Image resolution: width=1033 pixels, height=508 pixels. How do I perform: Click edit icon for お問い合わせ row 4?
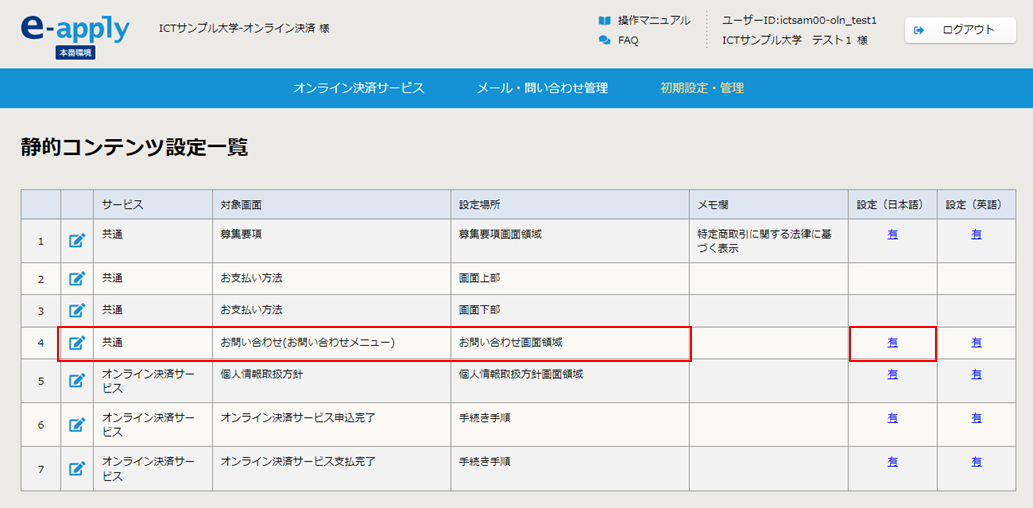[77, 343]
